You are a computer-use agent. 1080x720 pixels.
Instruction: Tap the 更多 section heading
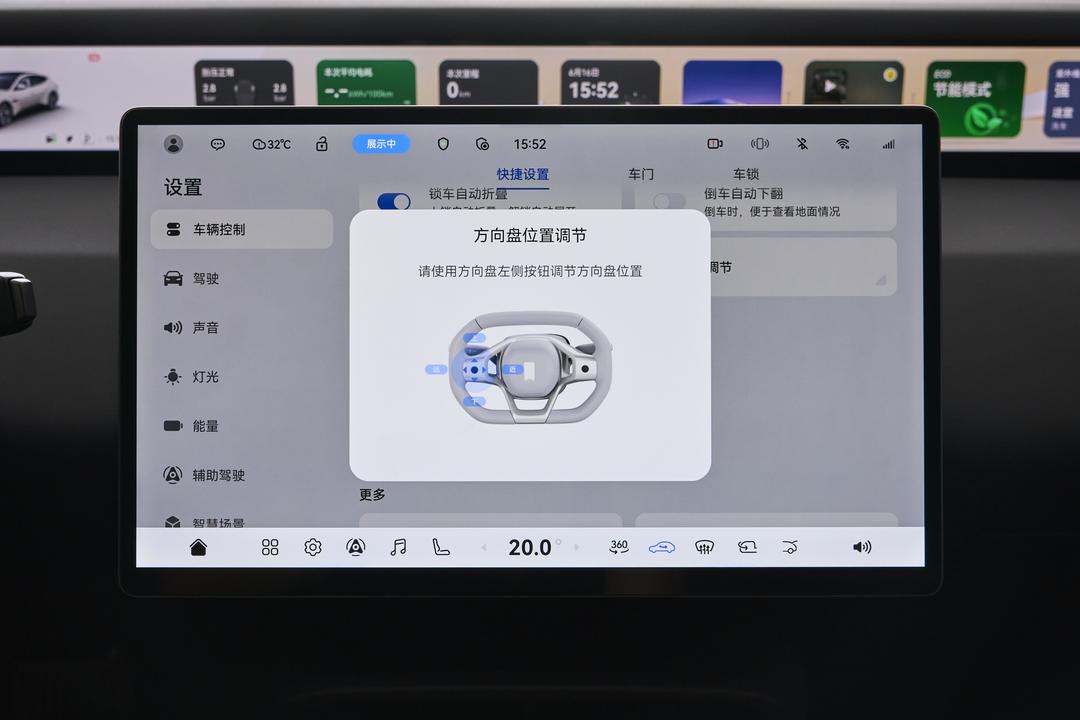click(372, 495)
